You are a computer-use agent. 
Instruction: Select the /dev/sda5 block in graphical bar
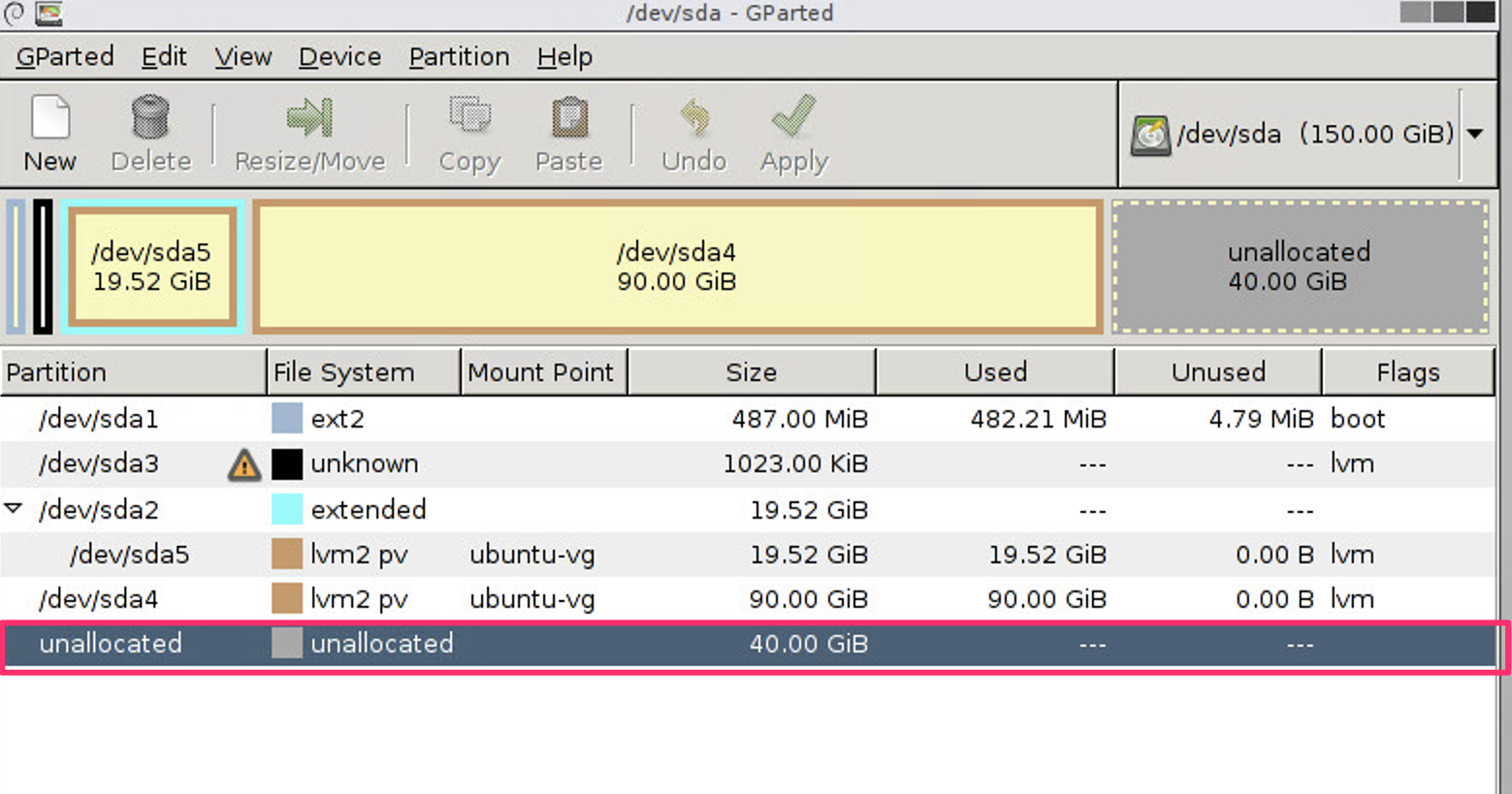click(x=151, y=266)
